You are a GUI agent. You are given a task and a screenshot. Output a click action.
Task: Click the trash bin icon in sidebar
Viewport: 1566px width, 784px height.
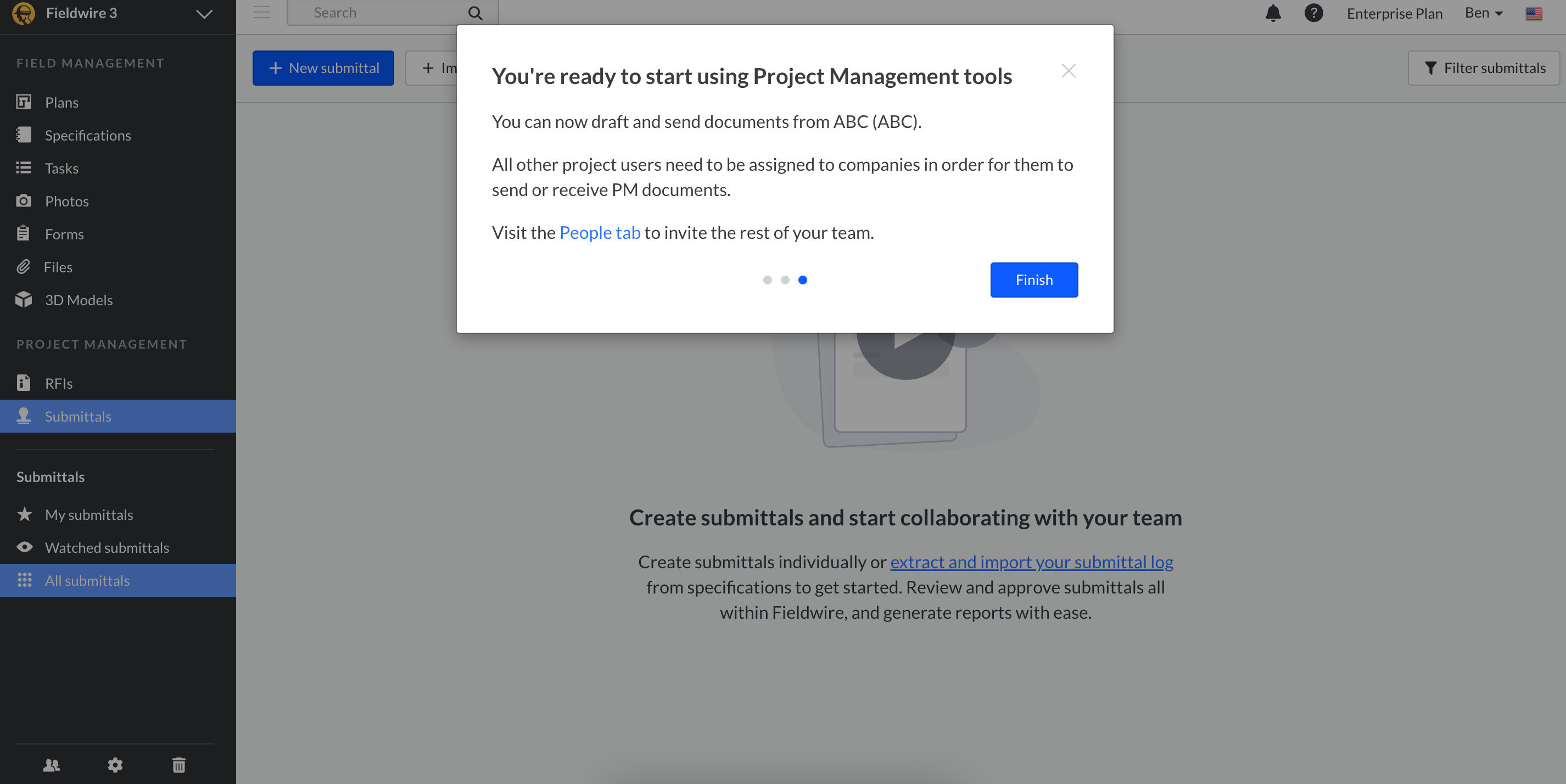coord(179,765)
